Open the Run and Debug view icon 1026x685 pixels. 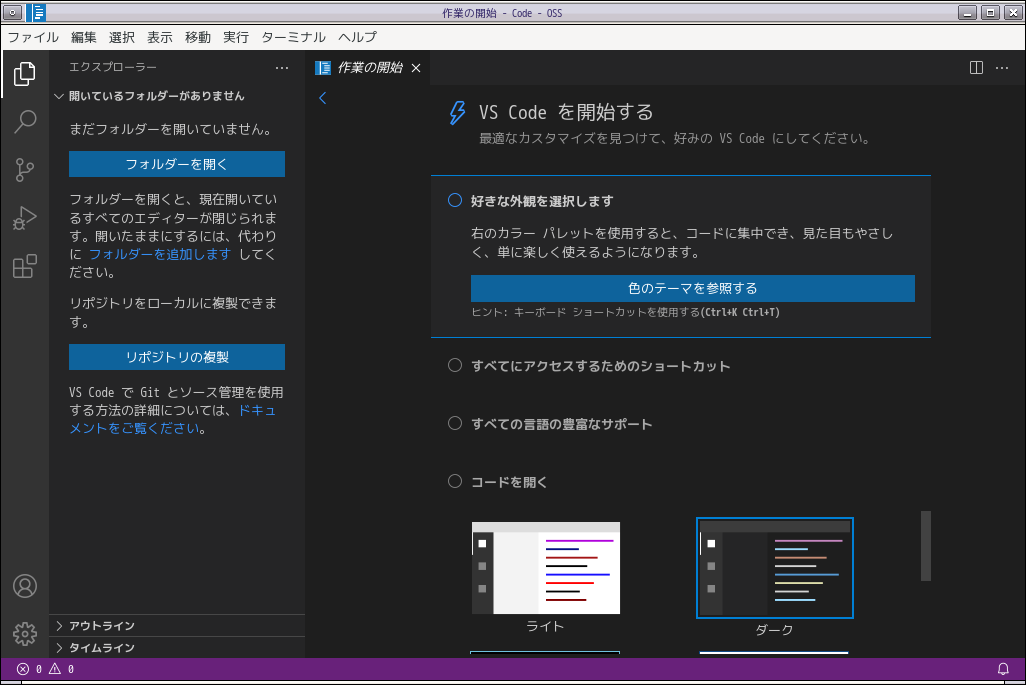[x=25, y=218]
